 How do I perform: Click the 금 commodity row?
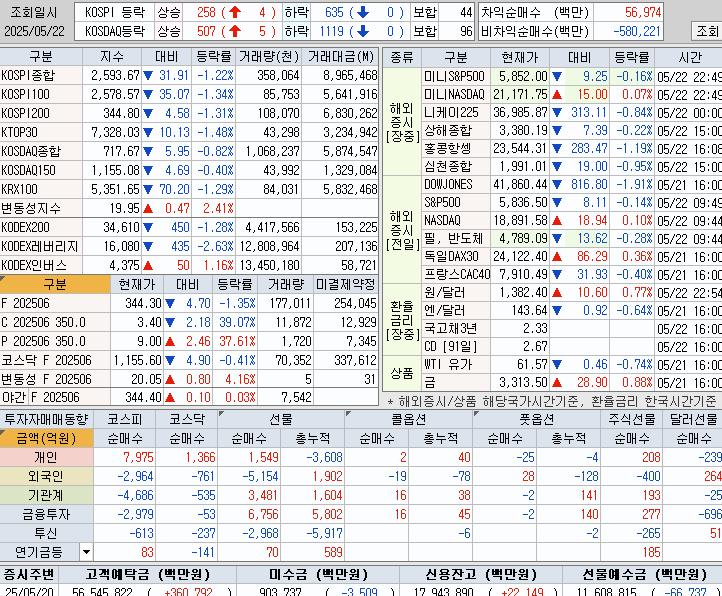572,382
